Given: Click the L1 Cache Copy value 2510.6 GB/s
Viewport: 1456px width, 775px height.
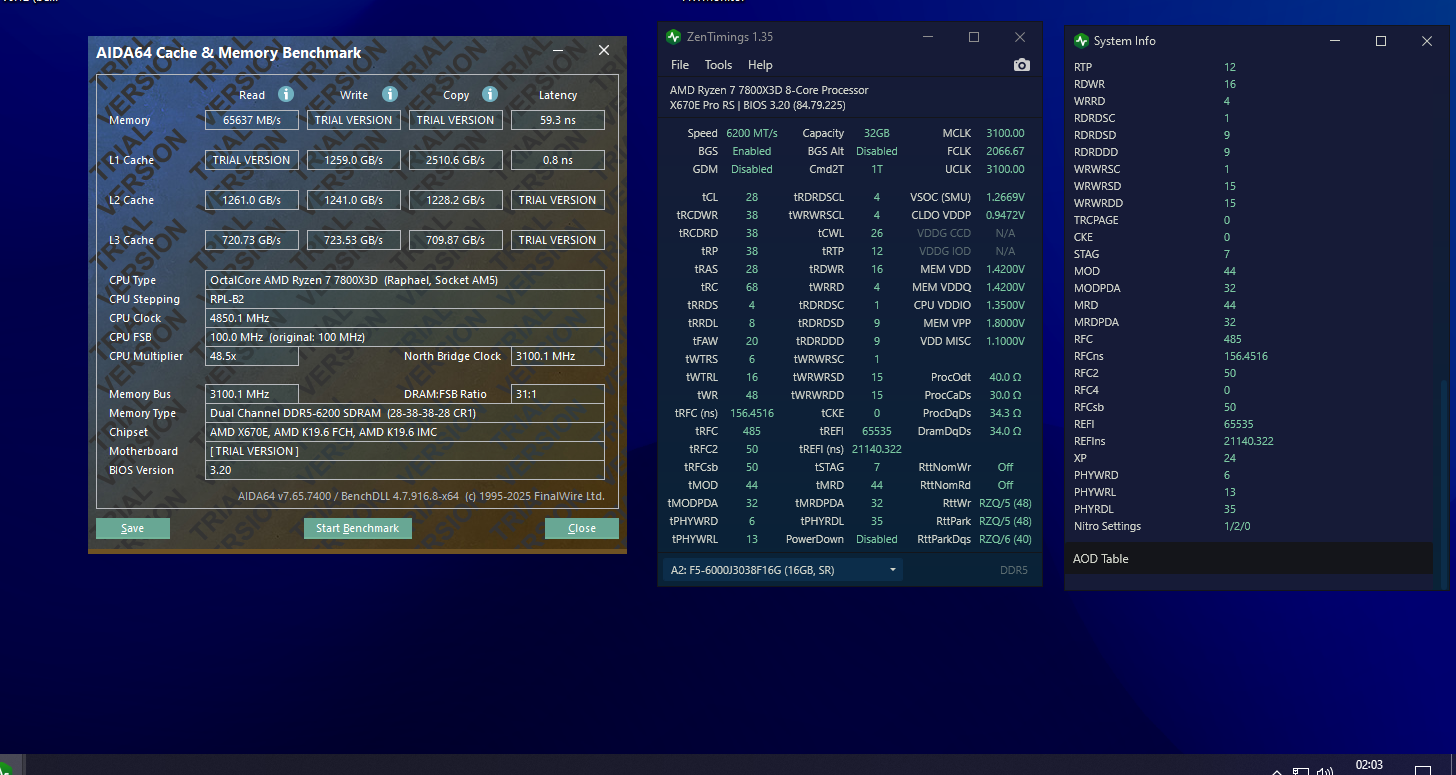Looking at the screenshot, I should 456,160.
